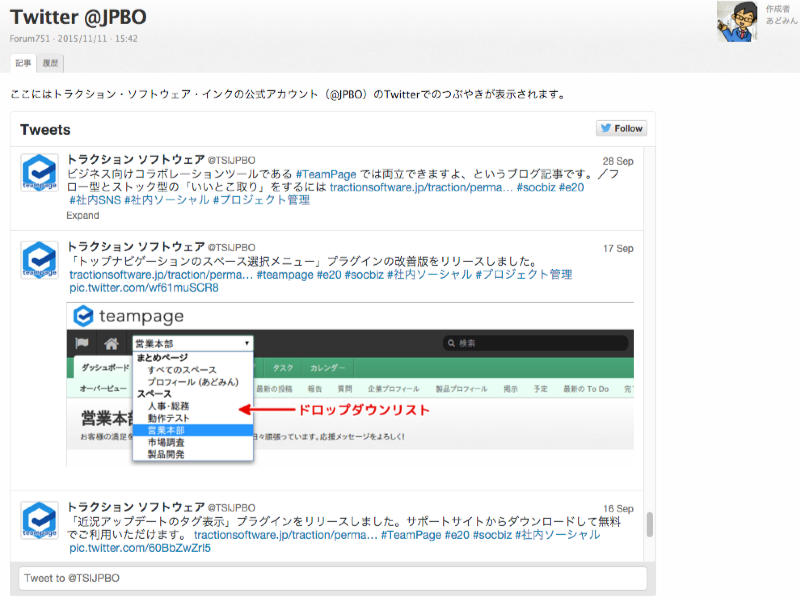Follow the tractionsoftware.jp link in the 17 Sep tweet
Screen dimensions: 800x600
pos(161,274)
